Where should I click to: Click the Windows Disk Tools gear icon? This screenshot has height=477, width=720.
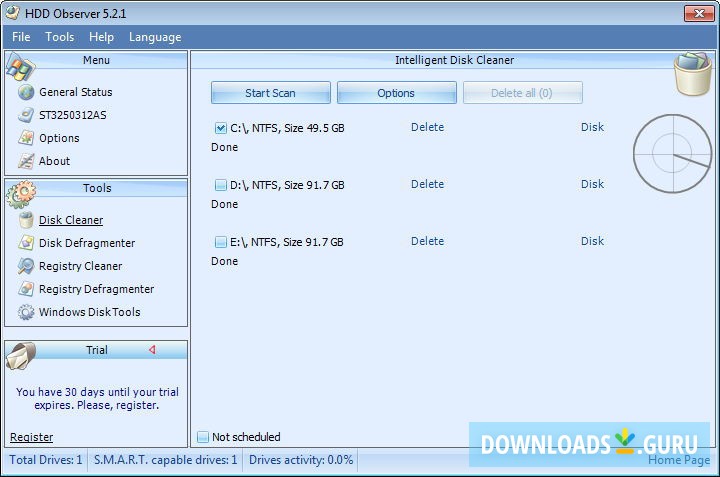tap(26, 312)
